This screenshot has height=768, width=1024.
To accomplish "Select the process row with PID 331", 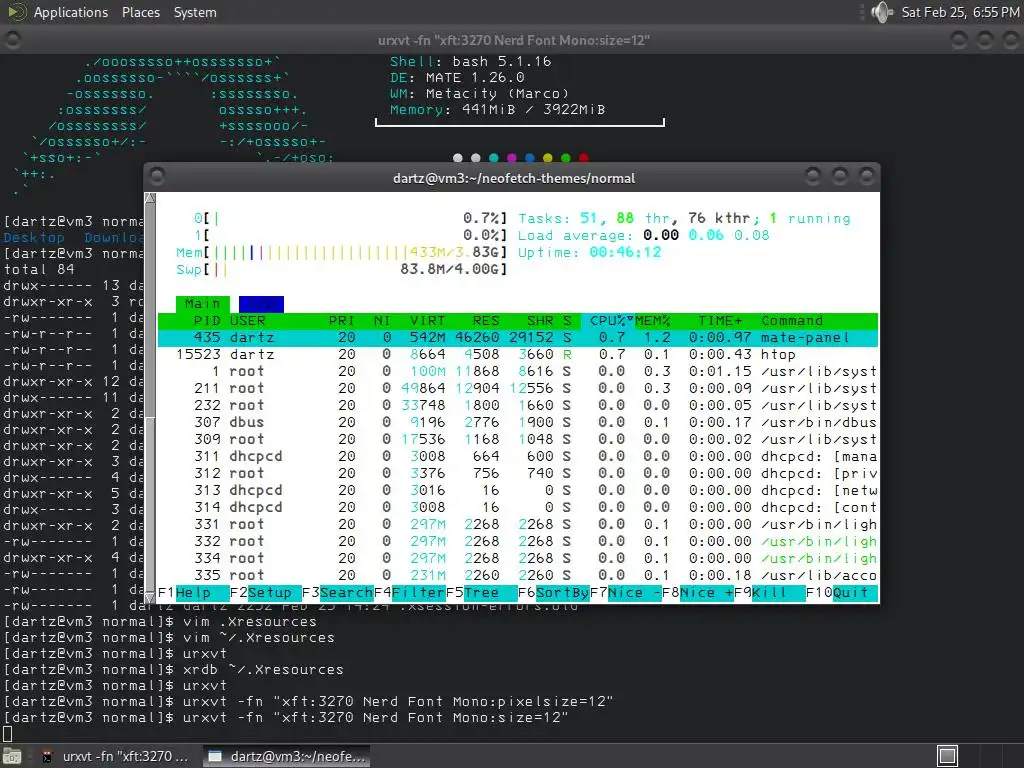I will 518,524.
